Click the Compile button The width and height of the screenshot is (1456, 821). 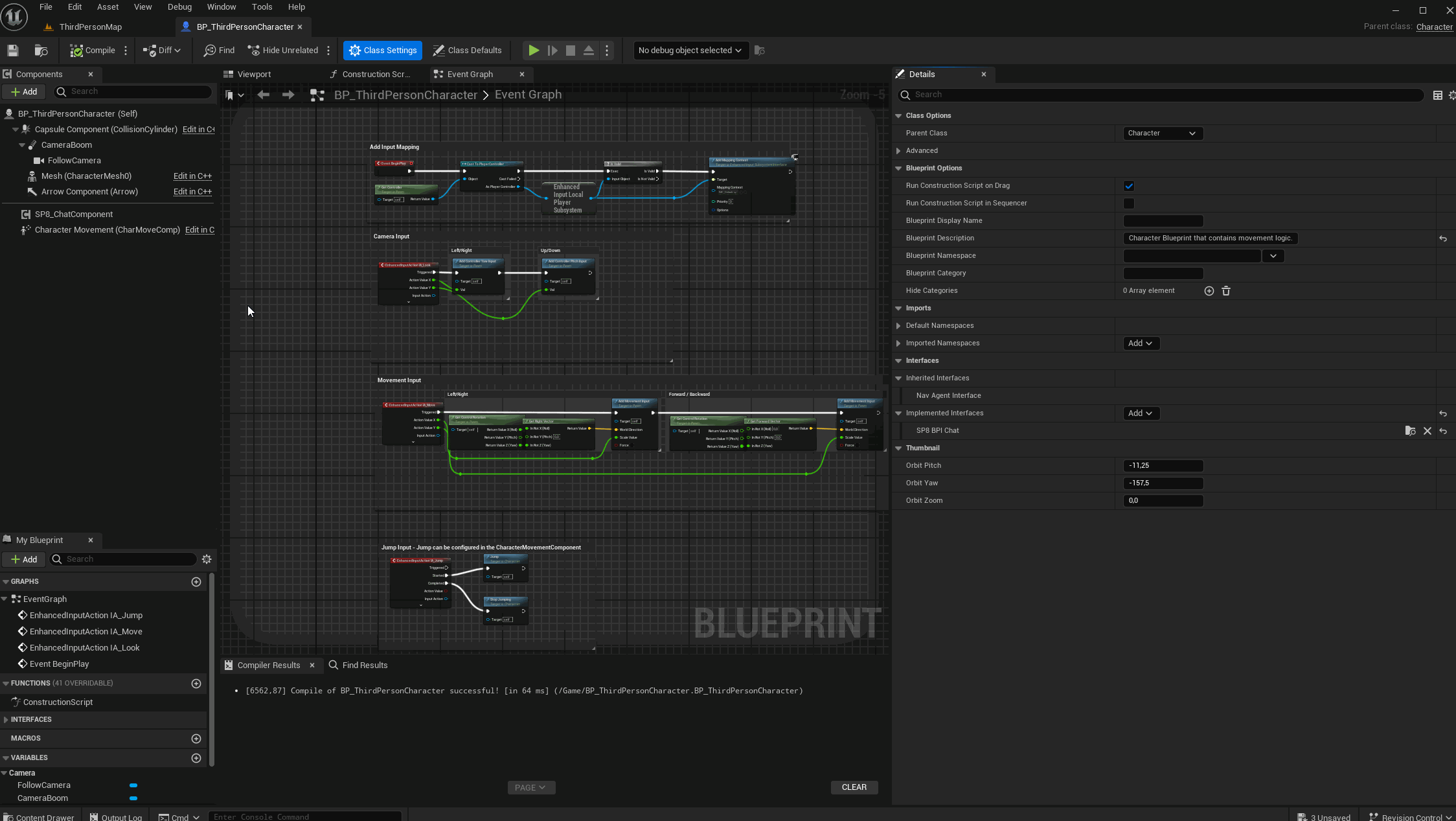click(x=93, y=51)
